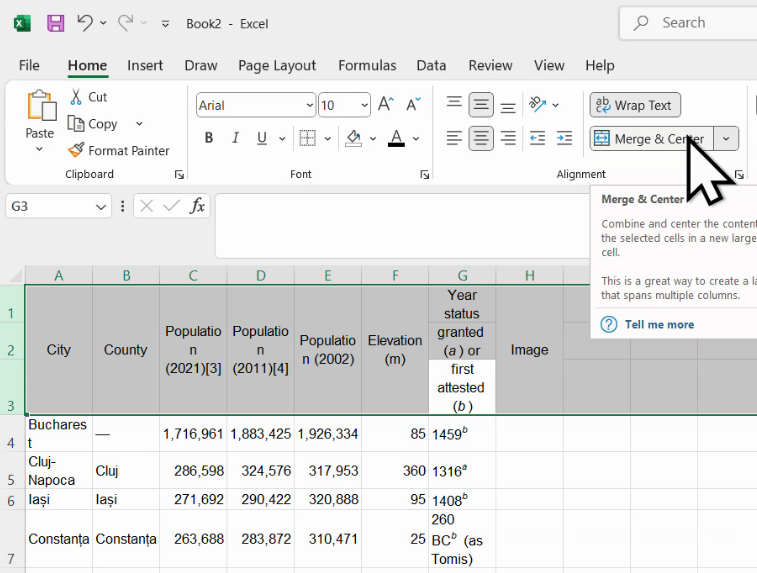Open the Arial font name dropdown
Image resolution: width=757 pixels, height=573 pixels.
pyautogui.click(x=309, y=105)
